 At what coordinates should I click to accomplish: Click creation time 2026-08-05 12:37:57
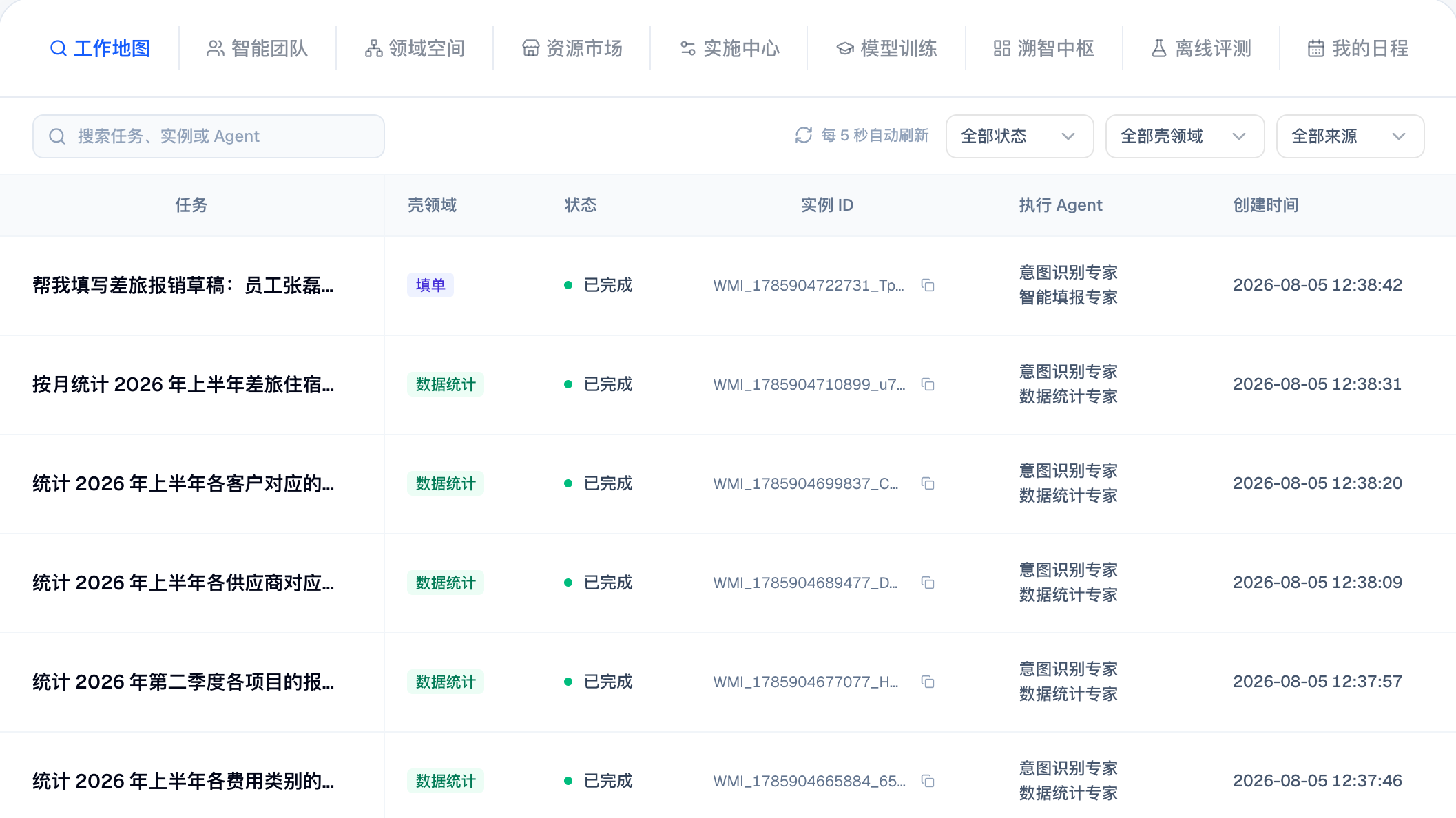(x=1318, y=682)
